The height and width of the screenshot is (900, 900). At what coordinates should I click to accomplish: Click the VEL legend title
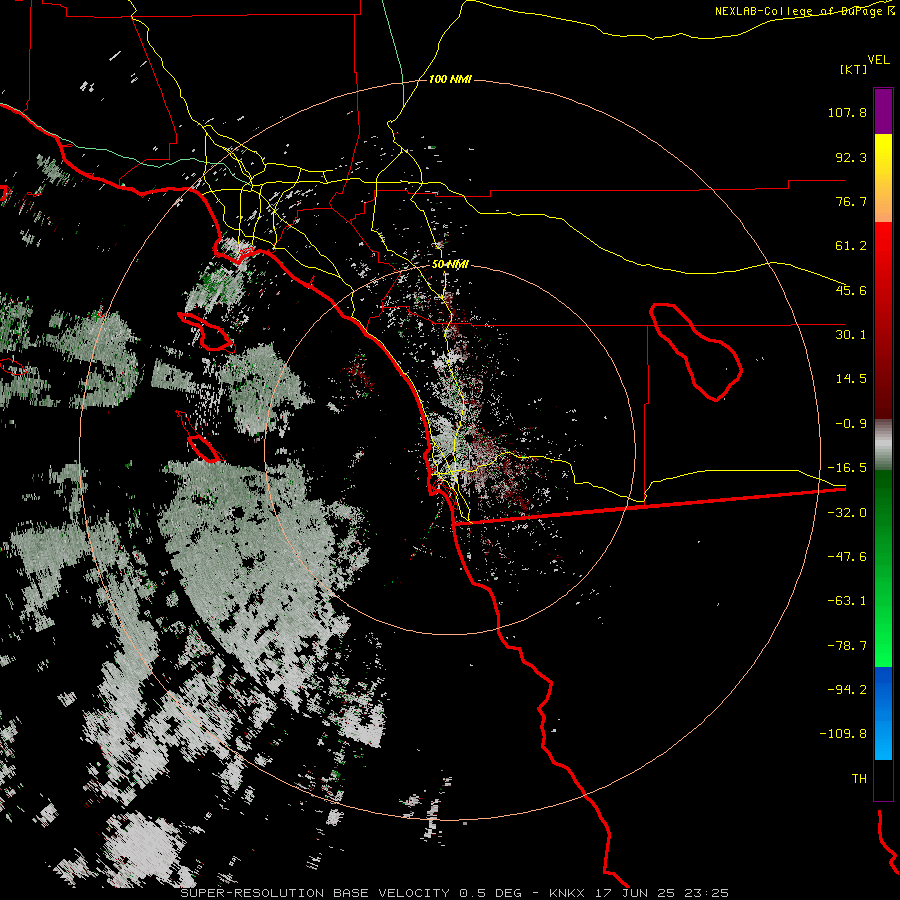pyautogui.click(x=878, y=60)
